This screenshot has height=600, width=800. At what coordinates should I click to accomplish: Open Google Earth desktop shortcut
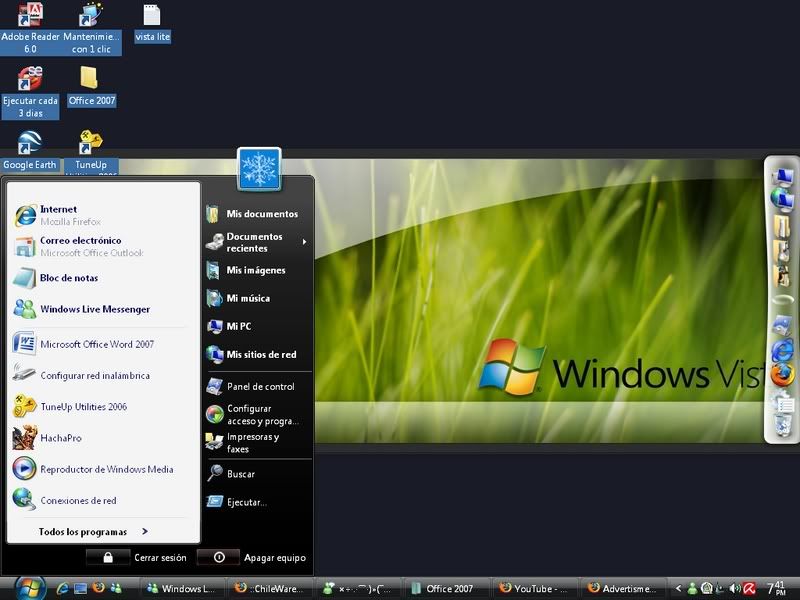(x=30, y=151)
